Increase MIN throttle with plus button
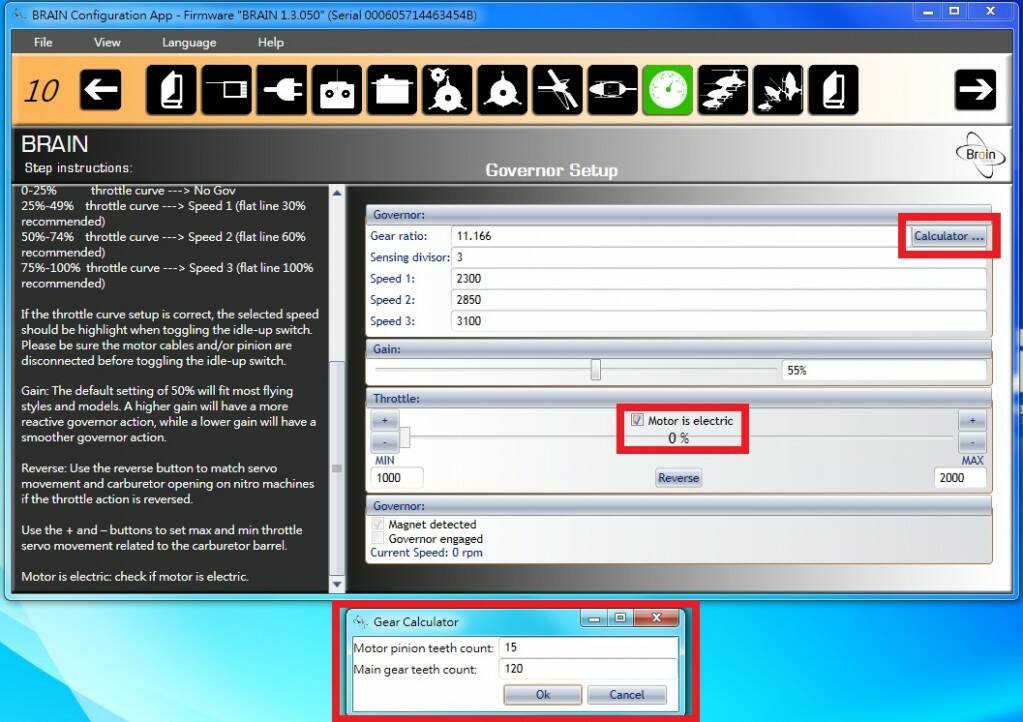1023x722 pixels. (385, 421)
